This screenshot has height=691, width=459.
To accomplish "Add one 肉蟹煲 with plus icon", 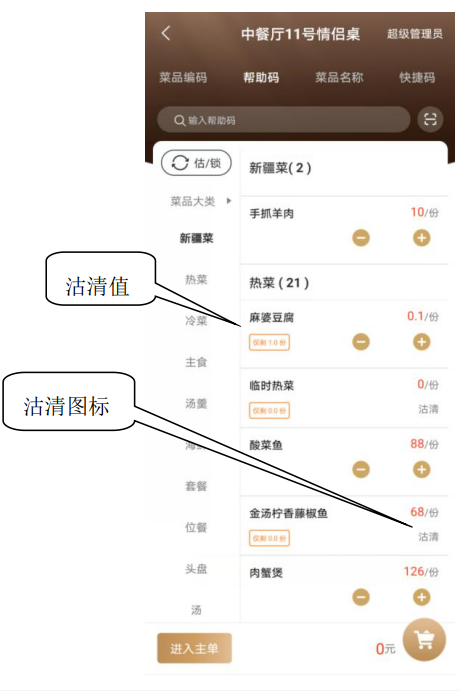I will (x=422, y=598).
